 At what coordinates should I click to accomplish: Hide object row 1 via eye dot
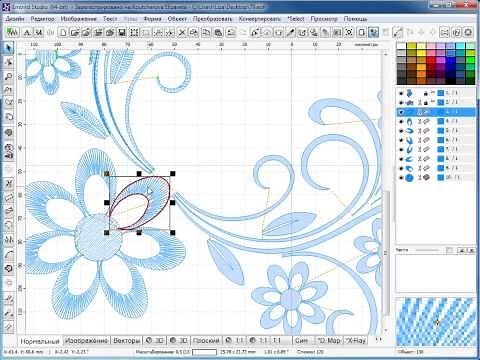[401, 93]
